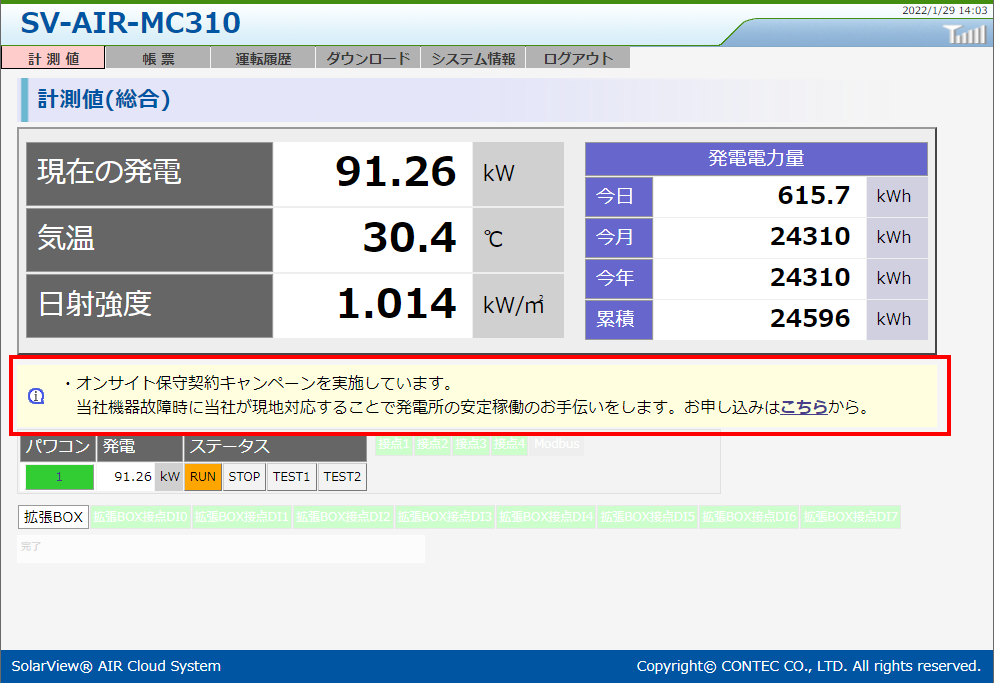Open the 計測値 tab

(x=53, y=59)
